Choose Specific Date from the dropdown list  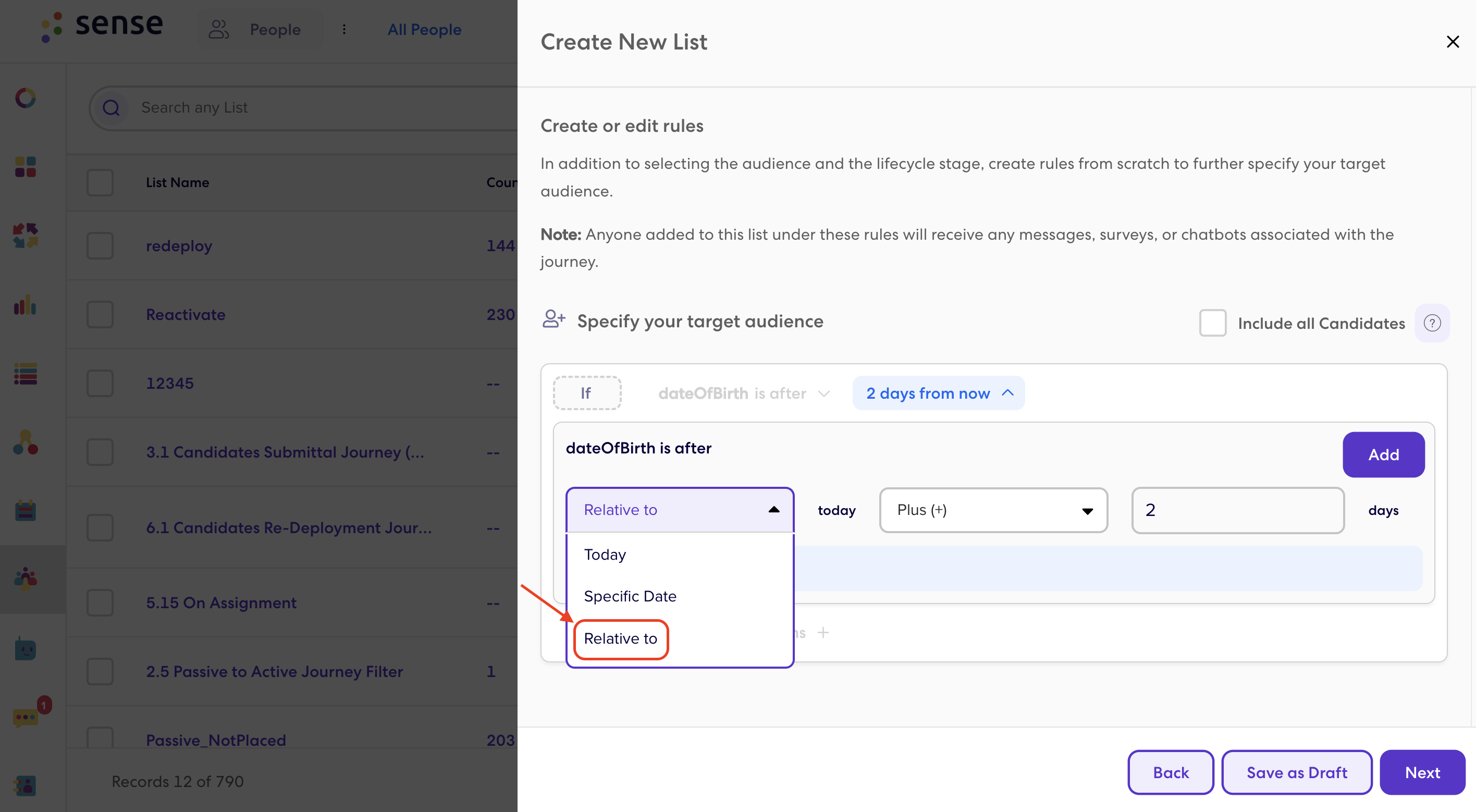coord(630,597)
